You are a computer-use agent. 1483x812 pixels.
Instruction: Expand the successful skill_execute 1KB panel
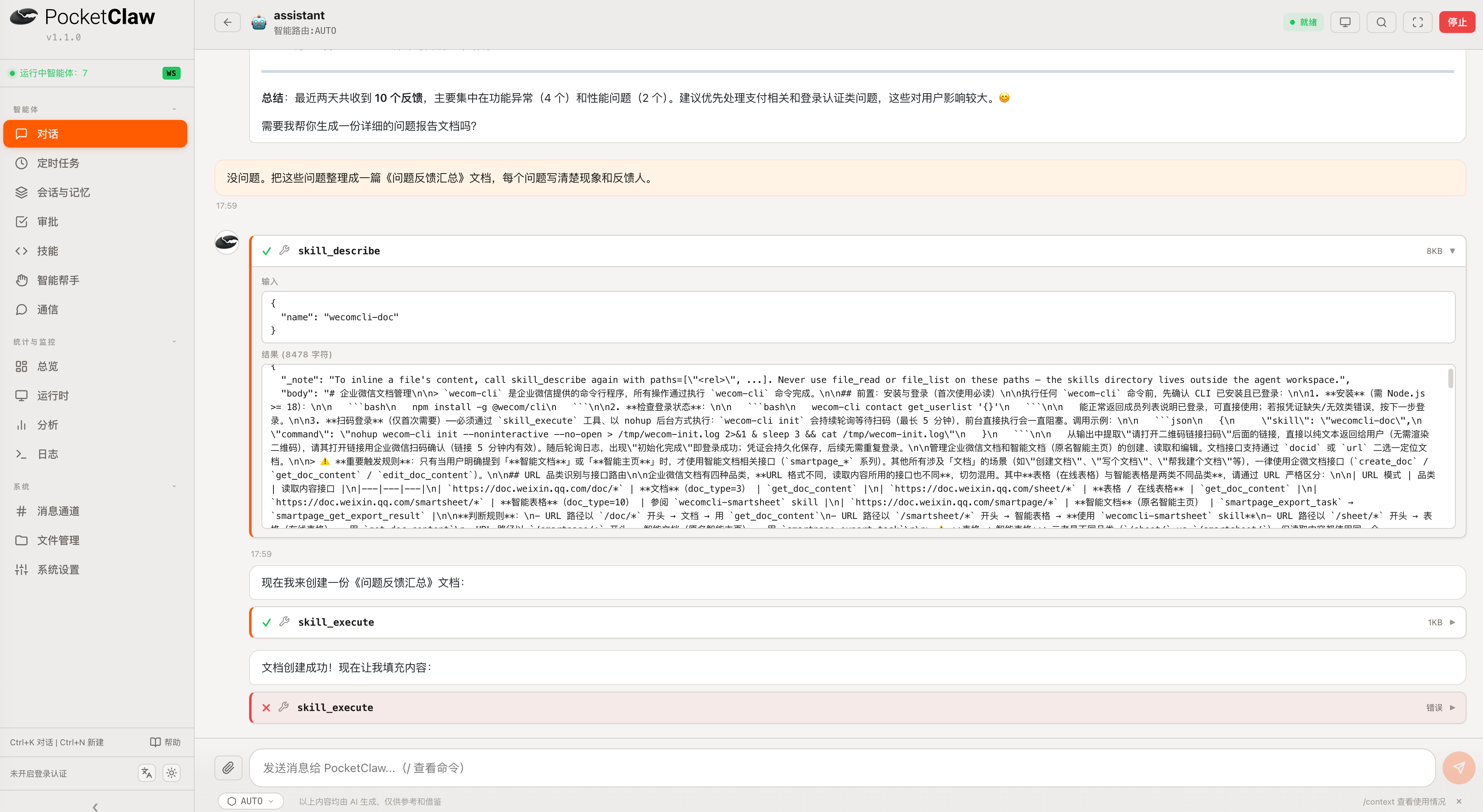click(1452, 622)
